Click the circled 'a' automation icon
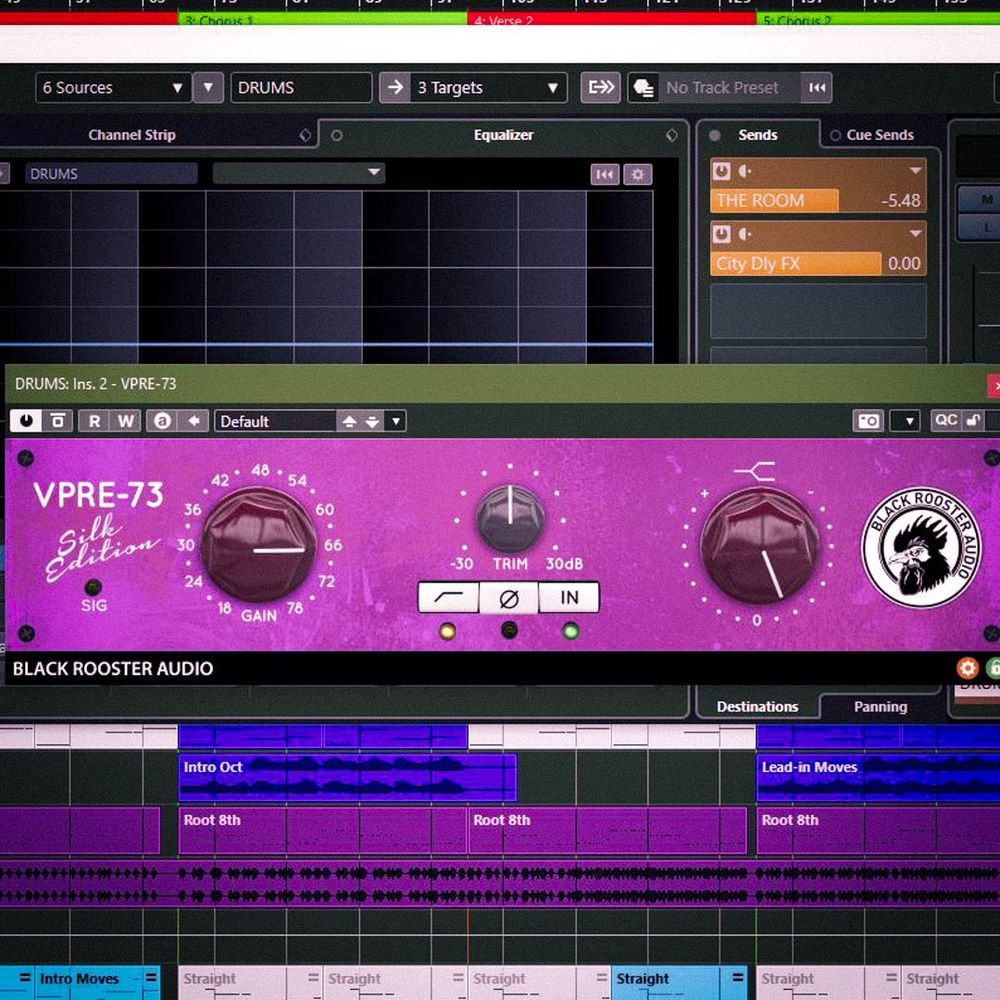 162,421
